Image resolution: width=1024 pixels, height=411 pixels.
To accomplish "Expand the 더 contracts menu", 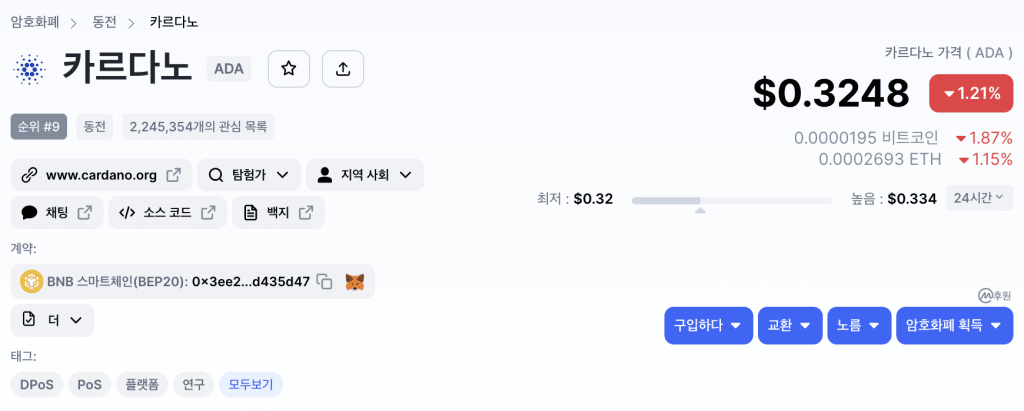I will [x=53, y=320].
